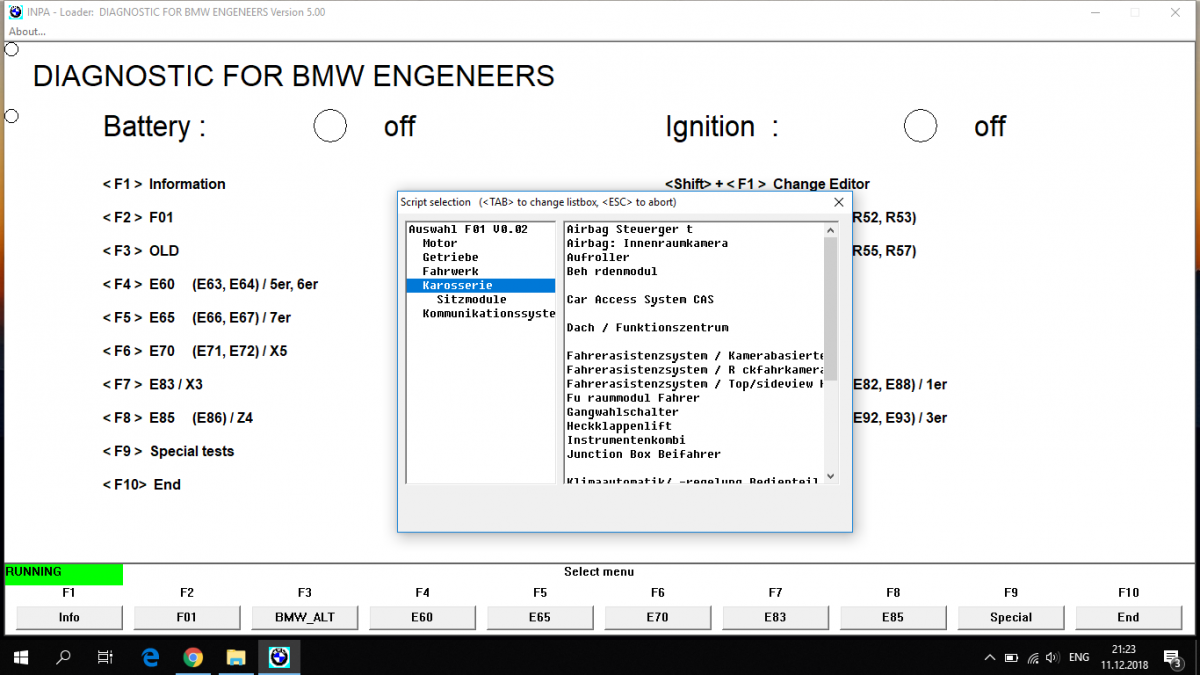1200x675 pixels.
Task: Click scrollbar up arrow in script list
Action: 830,230
